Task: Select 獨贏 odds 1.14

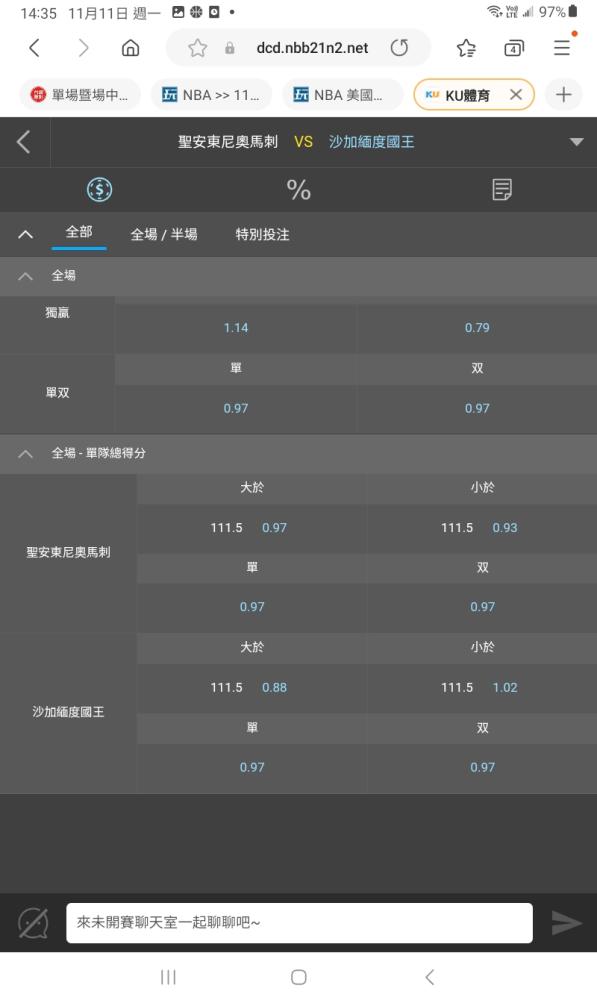Action: [236, 328]
